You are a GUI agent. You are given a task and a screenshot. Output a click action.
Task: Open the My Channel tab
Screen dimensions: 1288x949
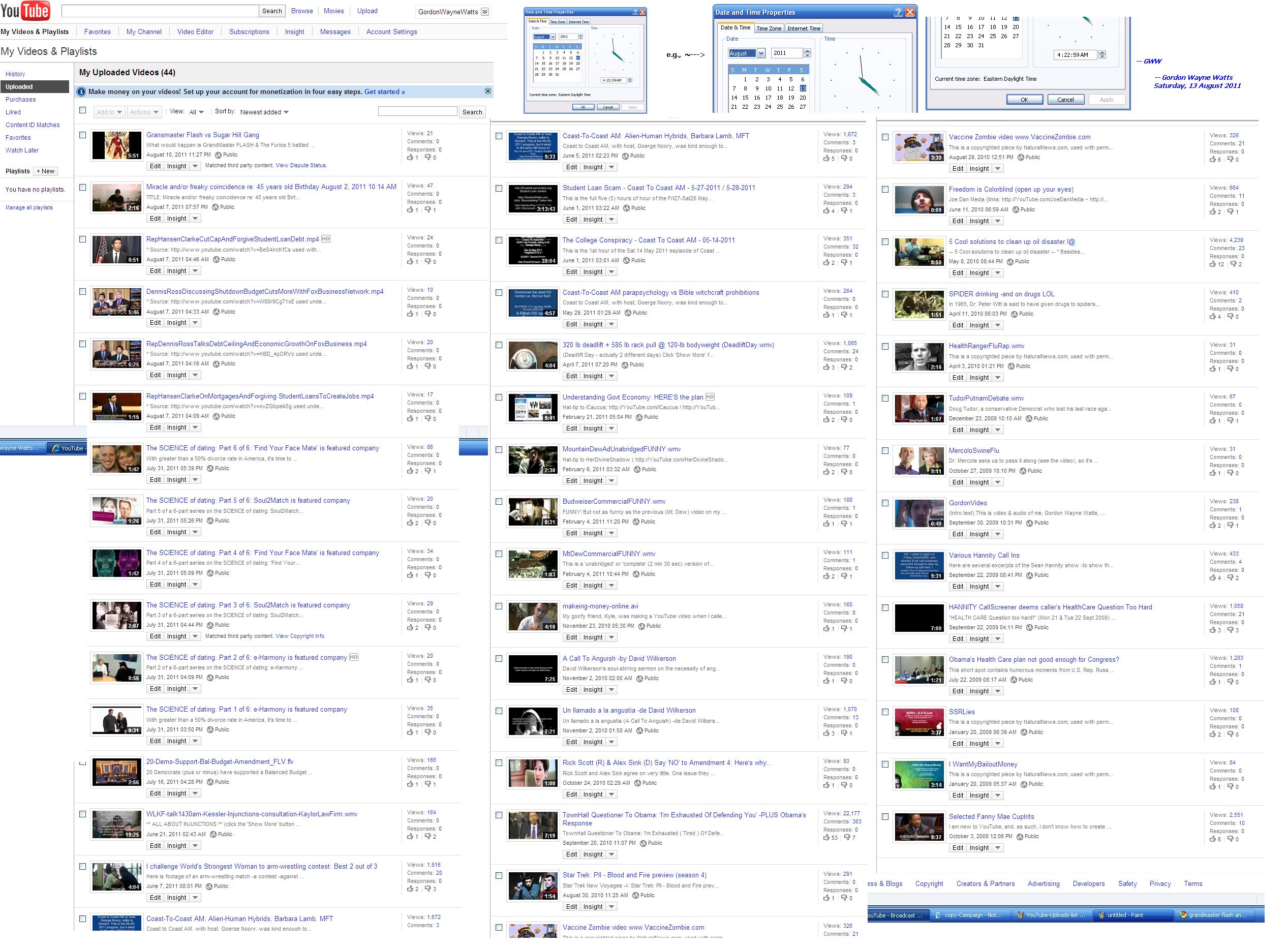coord(144,32)
